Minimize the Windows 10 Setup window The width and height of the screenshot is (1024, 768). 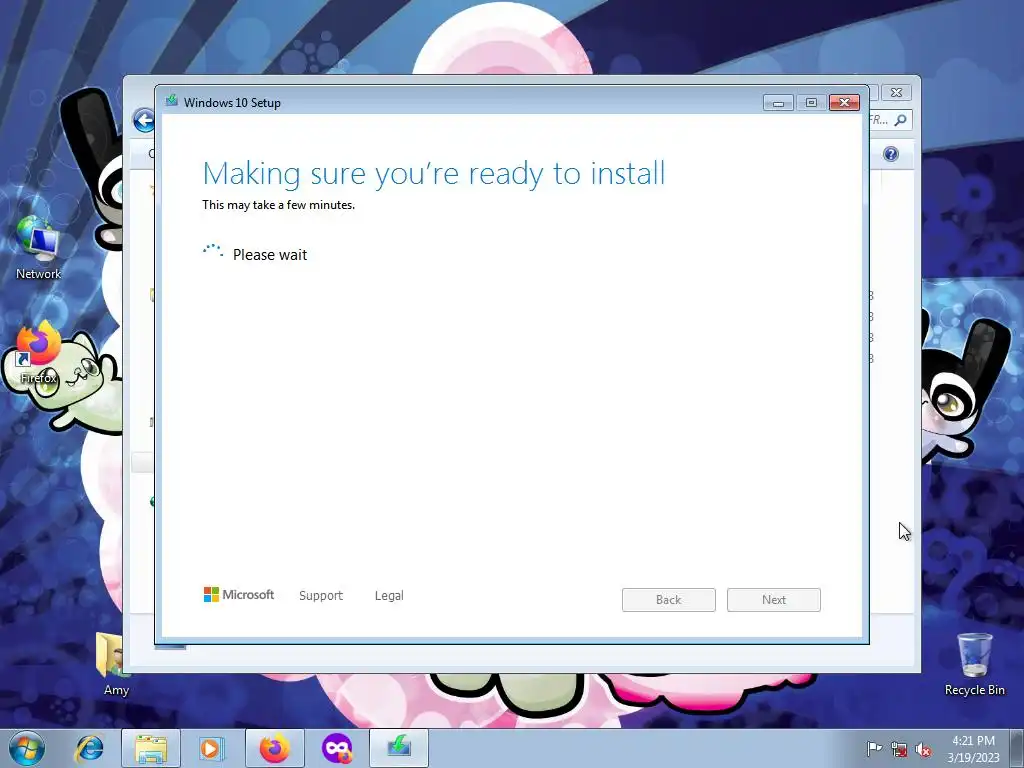778,103
